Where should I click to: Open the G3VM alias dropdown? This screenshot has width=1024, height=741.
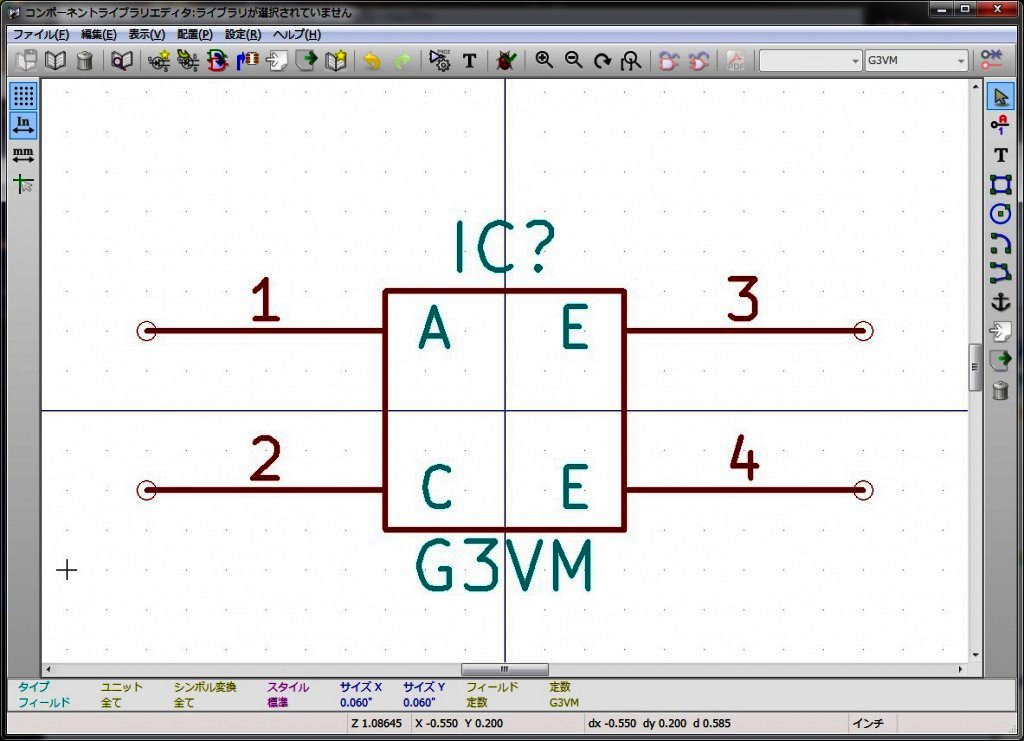click(916, 61)
